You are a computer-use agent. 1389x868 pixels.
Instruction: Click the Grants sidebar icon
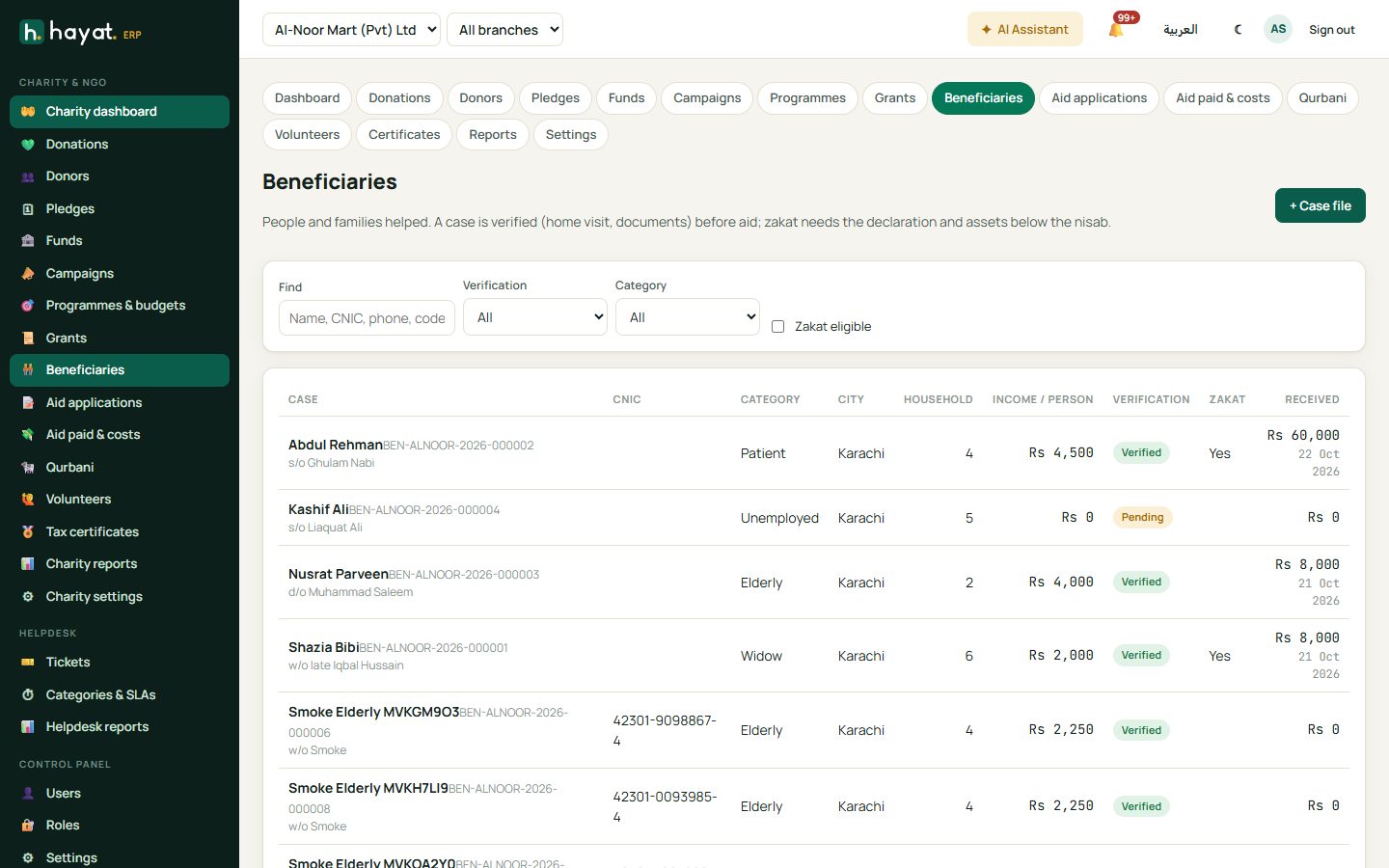point(28,339)
